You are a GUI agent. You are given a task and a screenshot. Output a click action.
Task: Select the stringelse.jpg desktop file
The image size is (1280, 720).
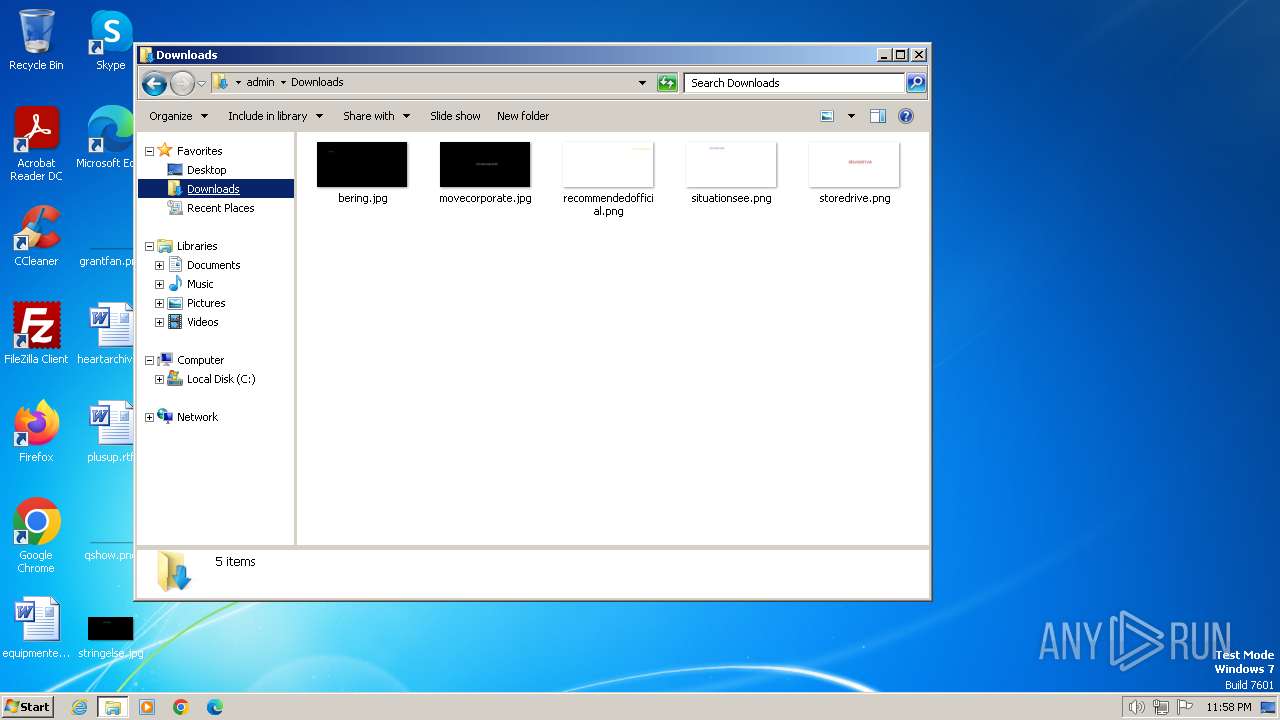110,637
